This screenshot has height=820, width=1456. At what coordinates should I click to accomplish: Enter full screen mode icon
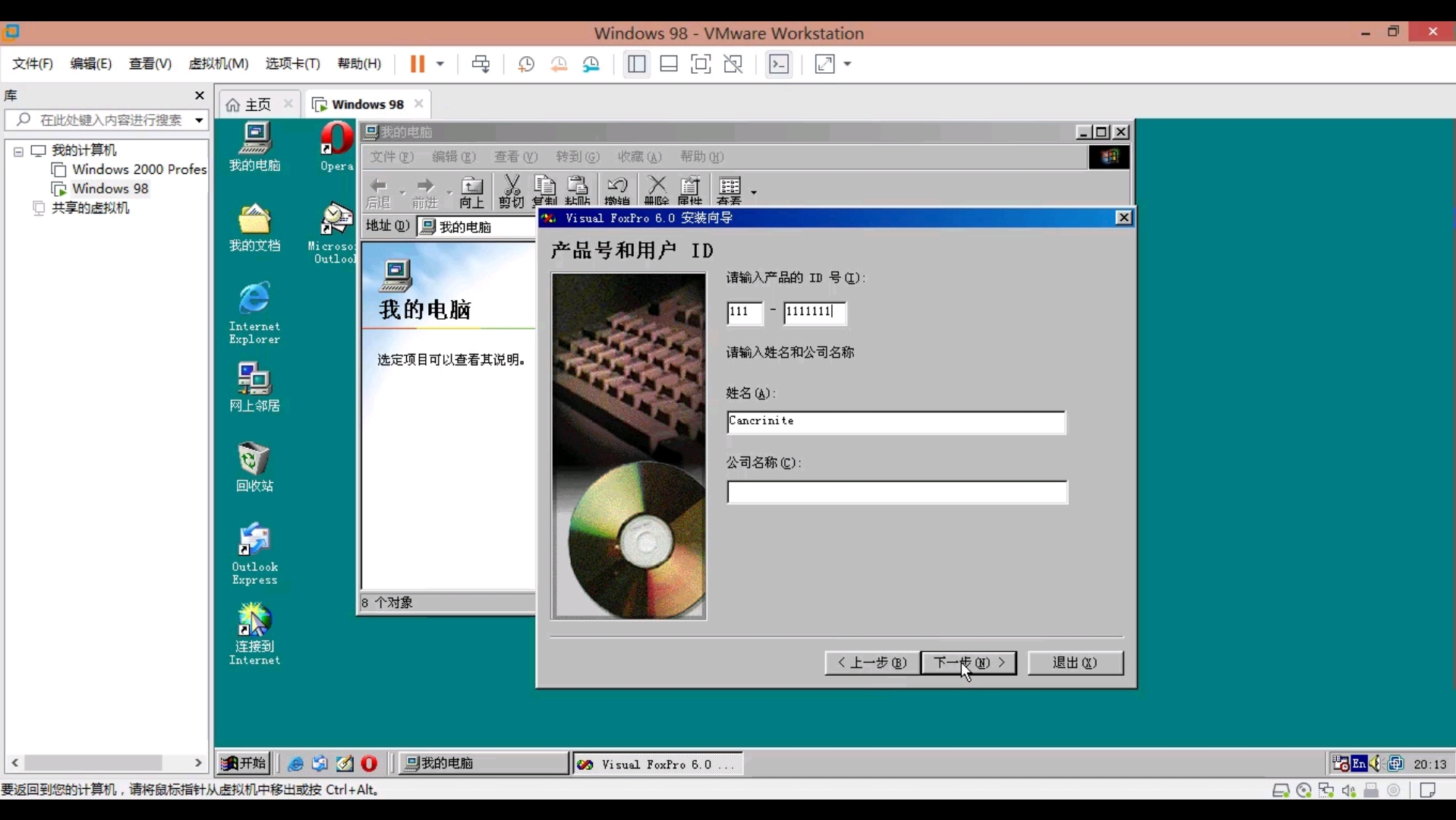pos(701,64)
